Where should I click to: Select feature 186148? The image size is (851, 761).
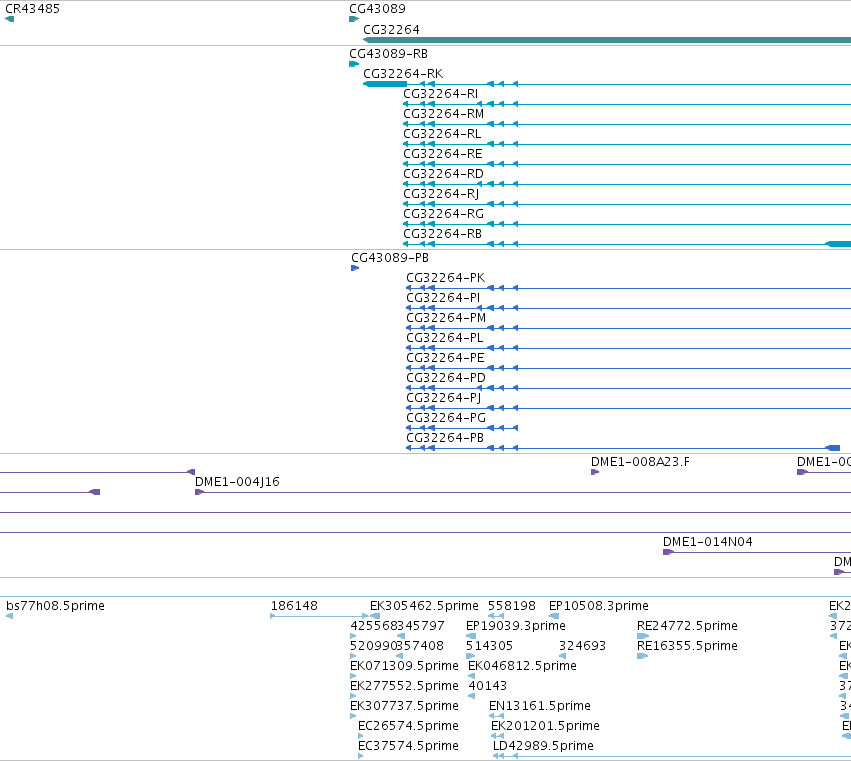pyautogui.click(x=294, y=606)
